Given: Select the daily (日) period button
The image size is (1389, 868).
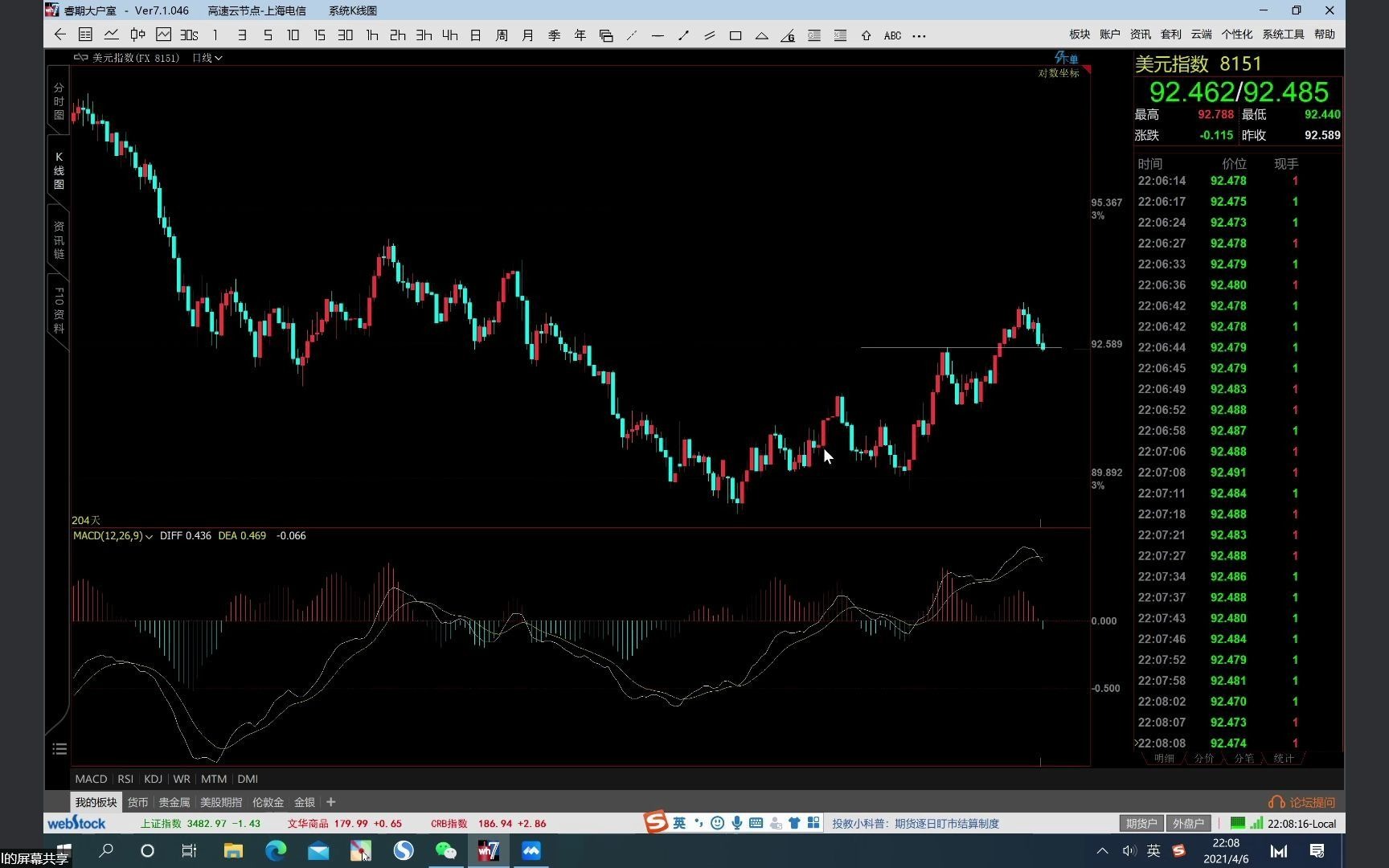Looking at the screenshot, I should pyautogui.click(x=476, y=35).
